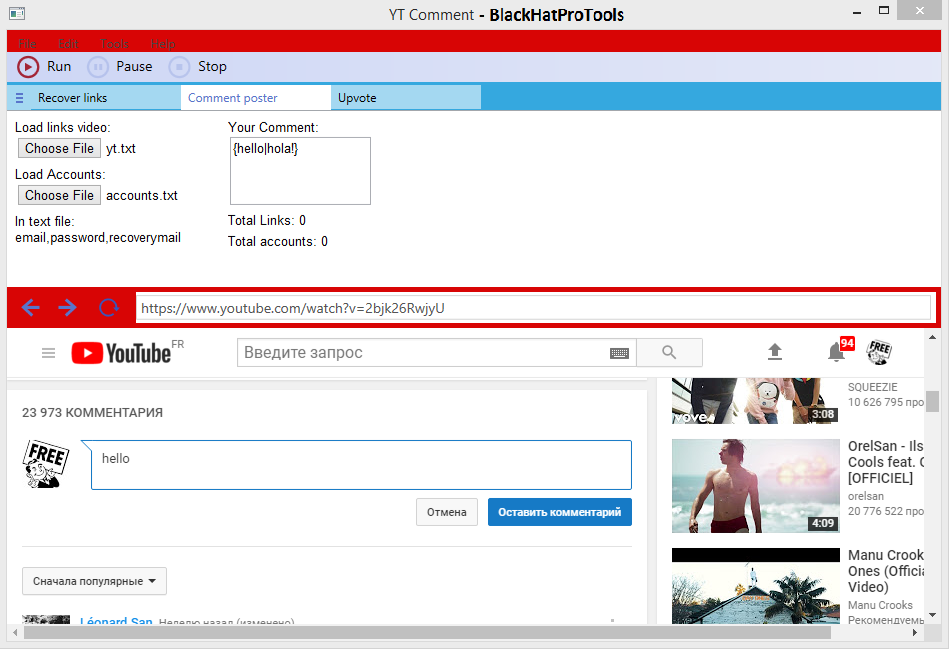This screenshot has height=649, width=949.
Task: Open the tab list hamburger icon
Action: tap(19, 98)
